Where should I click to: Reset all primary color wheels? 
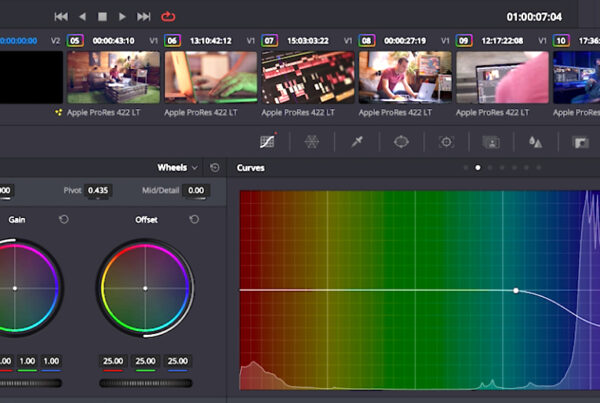[x=214, y=167]
